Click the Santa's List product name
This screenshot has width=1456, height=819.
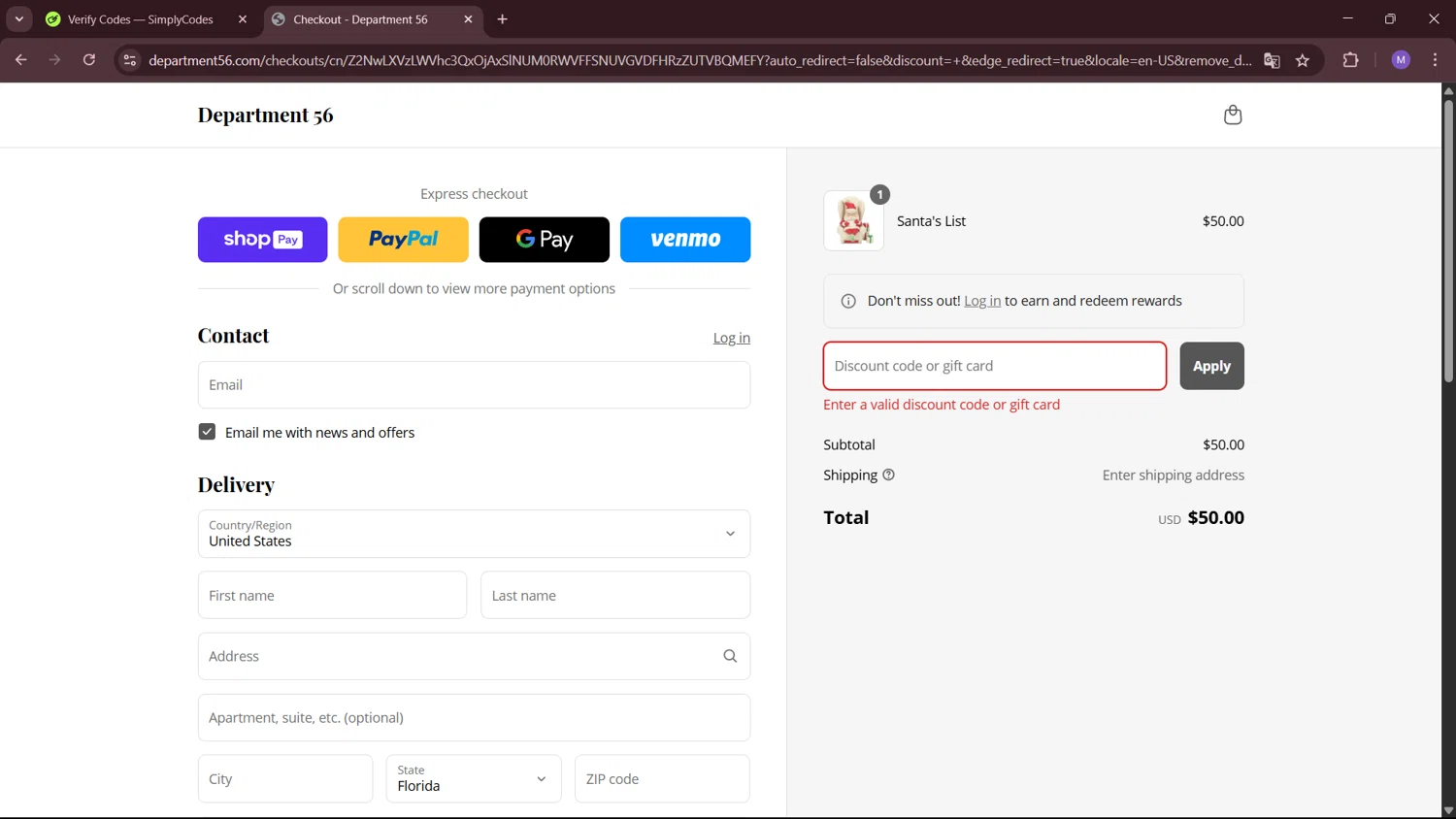pyautogui.click(x=931, y=221)
